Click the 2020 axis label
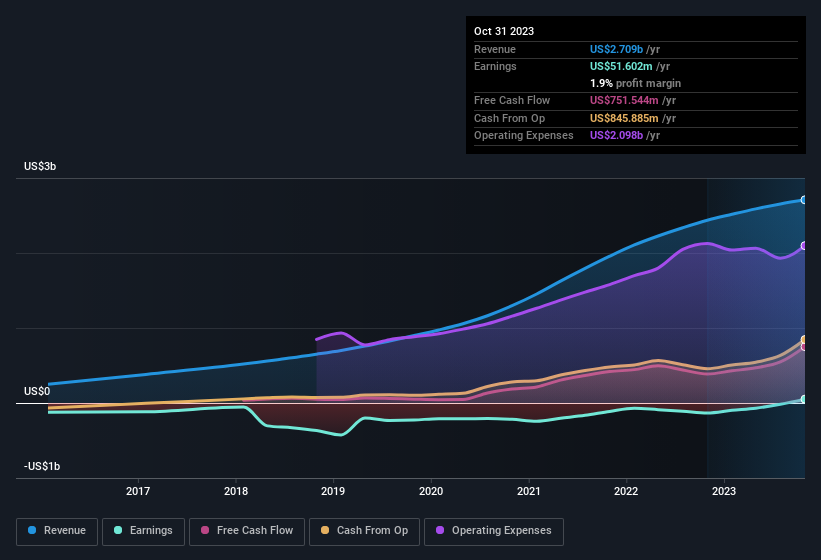The width and height of the screenshot is (821, 560). 431,491
